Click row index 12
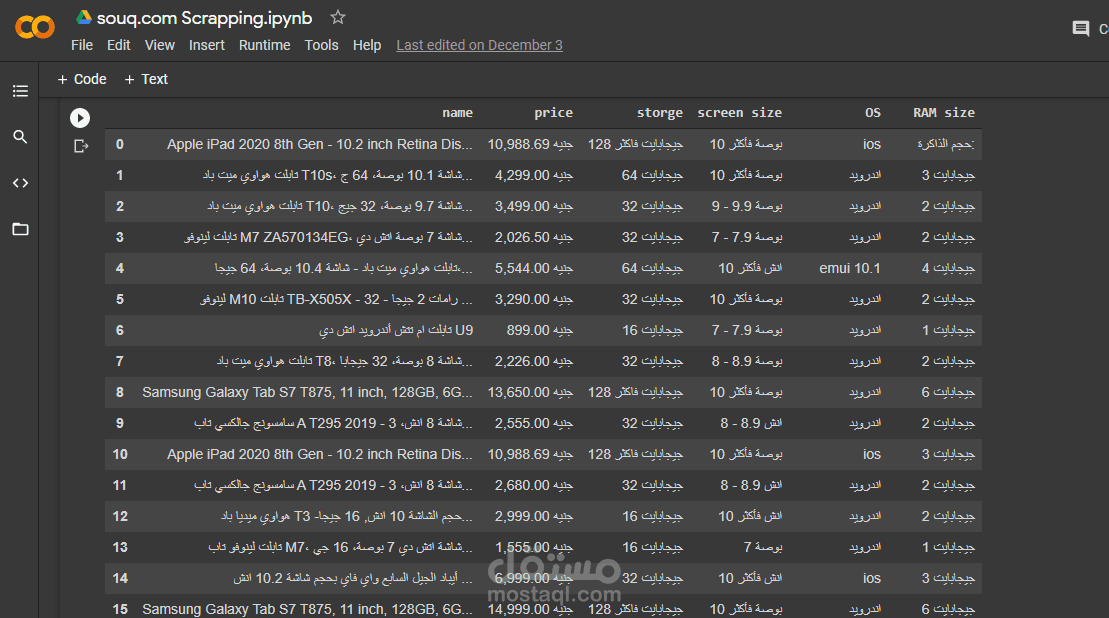The height and width of the screenshot is (618, 1109). click(x=120, y=516)
